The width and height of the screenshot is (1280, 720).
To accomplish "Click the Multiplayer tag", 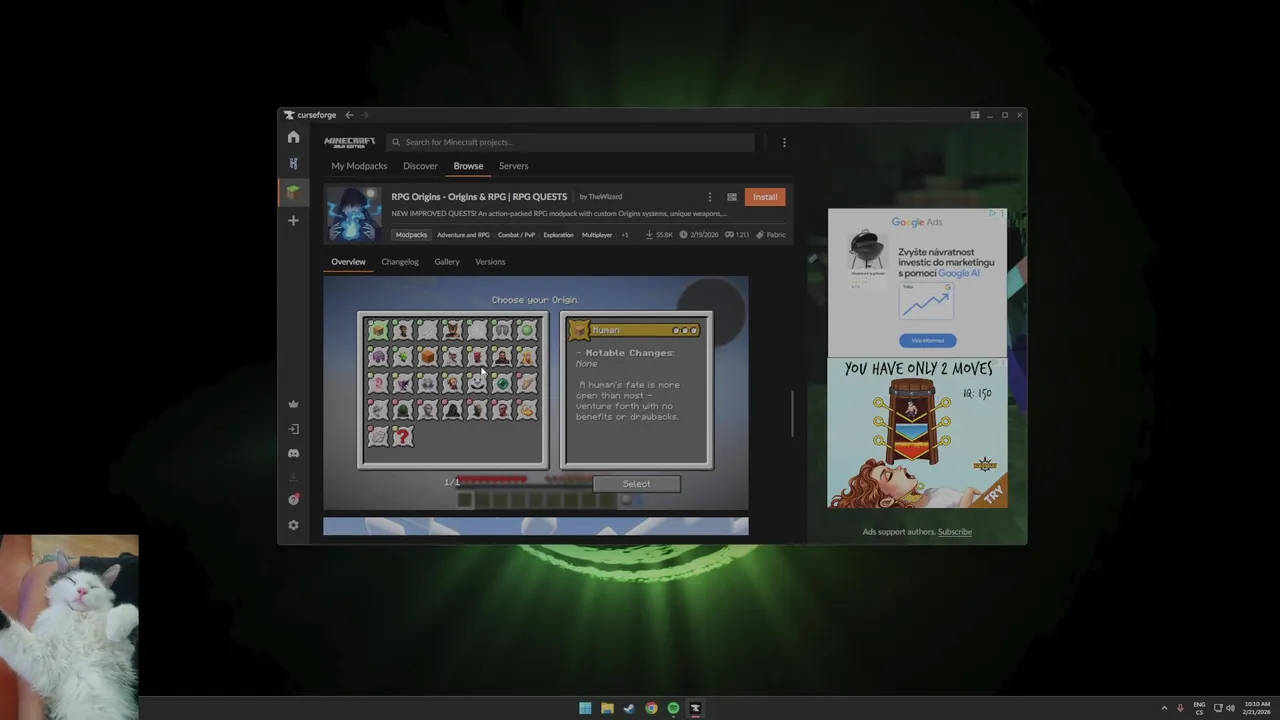I will pos(597,235).
